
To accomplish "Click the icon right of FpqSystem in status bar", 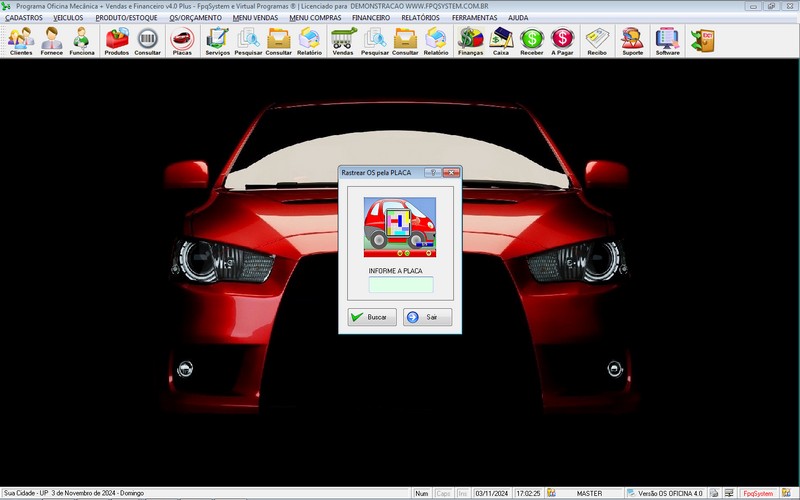I will tap(786, 493).
